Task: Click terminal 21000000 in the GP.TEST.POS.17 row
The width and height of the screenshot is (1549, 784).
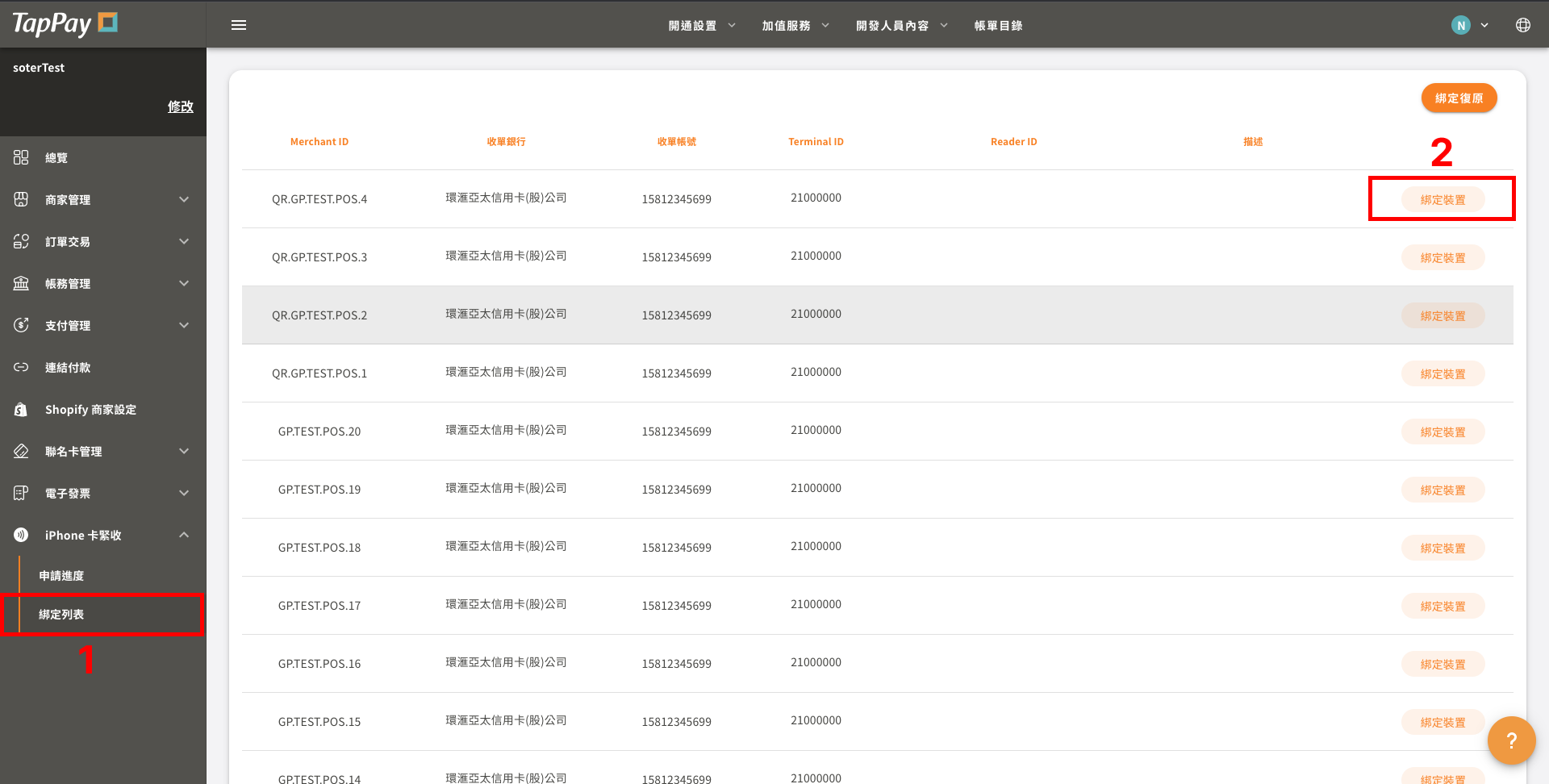Action: [x=816, y=604]
